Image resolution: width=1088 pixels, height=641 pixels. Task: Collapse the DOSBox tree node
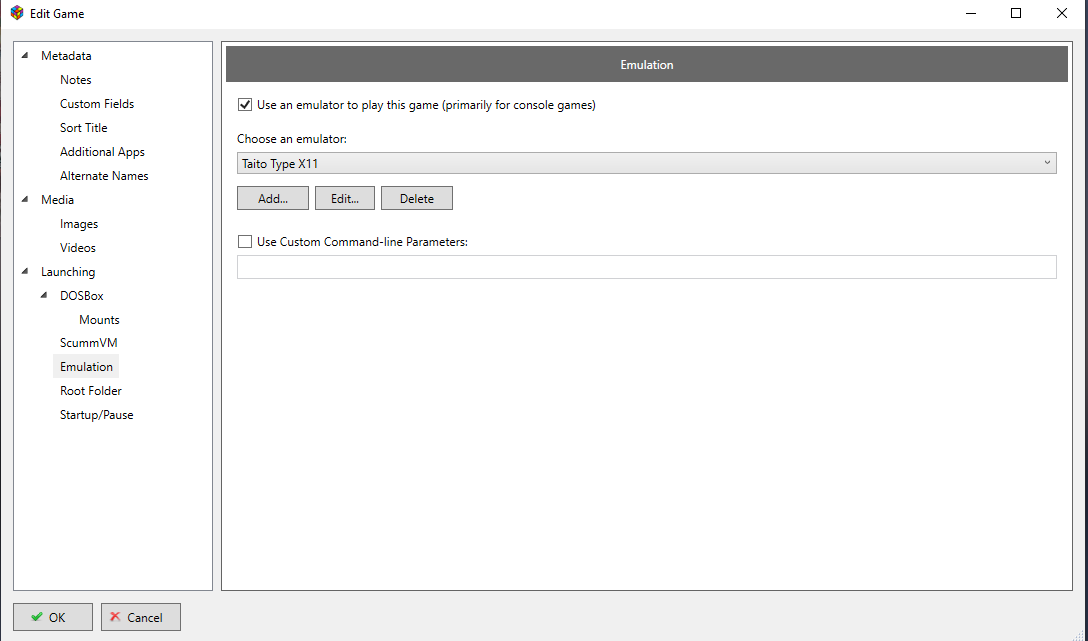click(44, 295)
